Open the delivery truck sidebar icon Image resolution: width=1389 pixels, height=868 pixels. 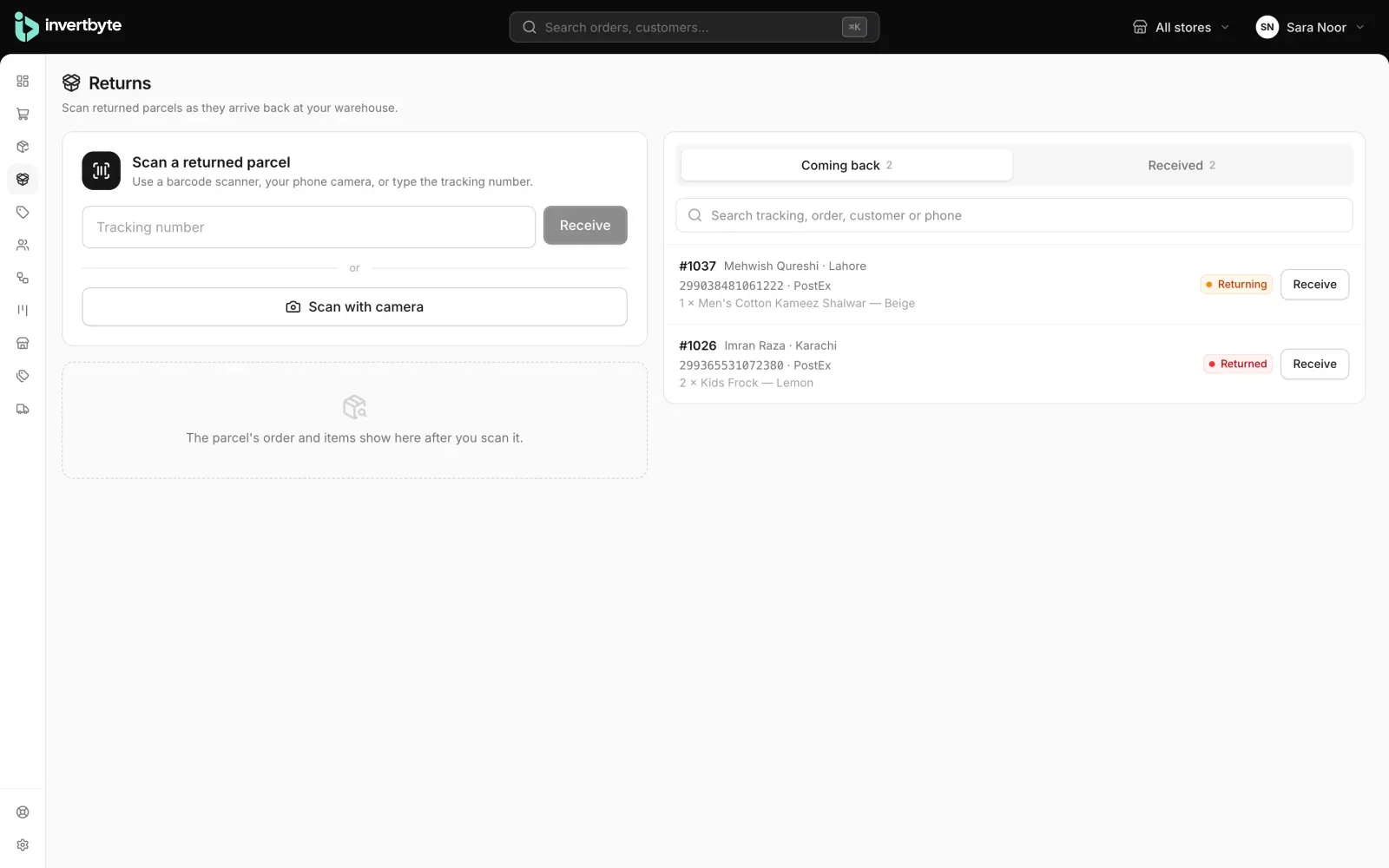[23, 409]
